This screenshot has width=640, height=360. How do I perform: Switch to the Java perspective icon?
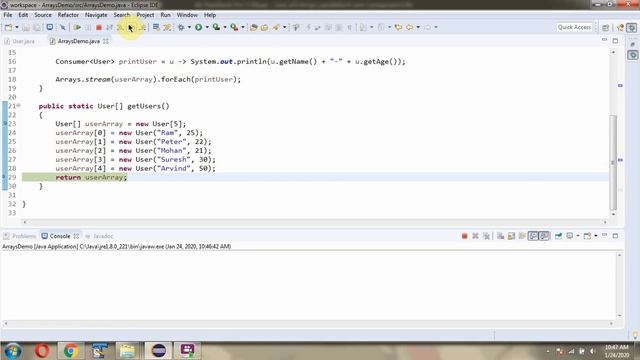click(621, 27)
